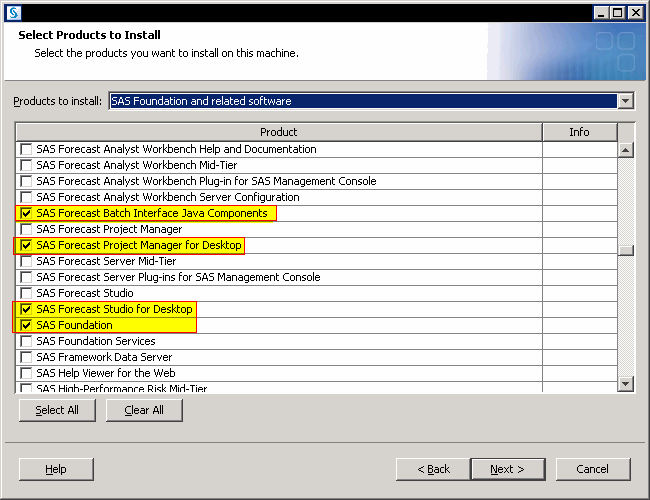The width and height of the screenshot is (650, 500).
Task: Enable SAS Forecast Server Plug-ins for Management Console
Action: point(26,277)
